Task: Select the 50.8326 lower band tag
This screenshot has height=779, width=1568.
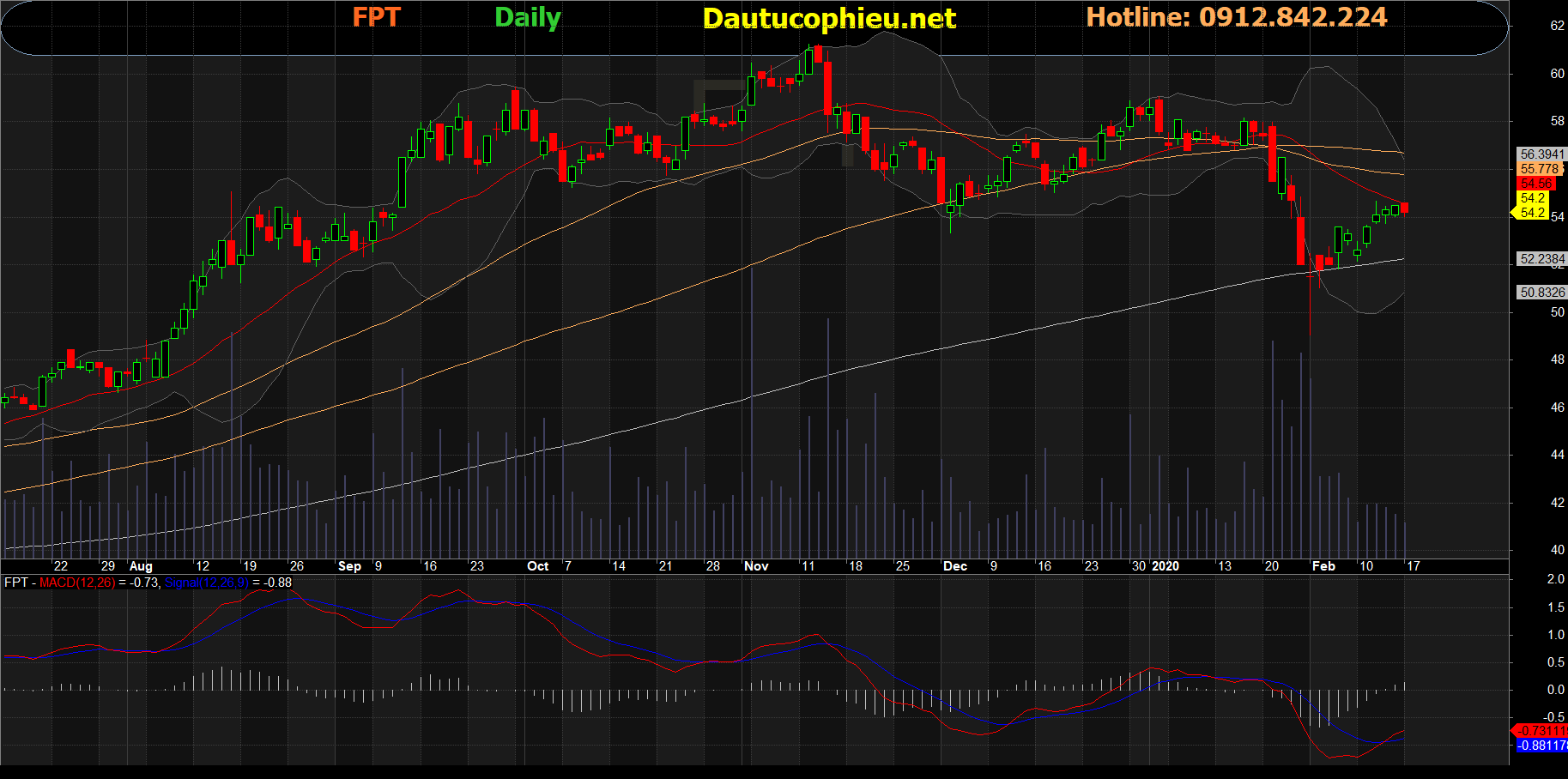Action: (x=1541, y=293)
